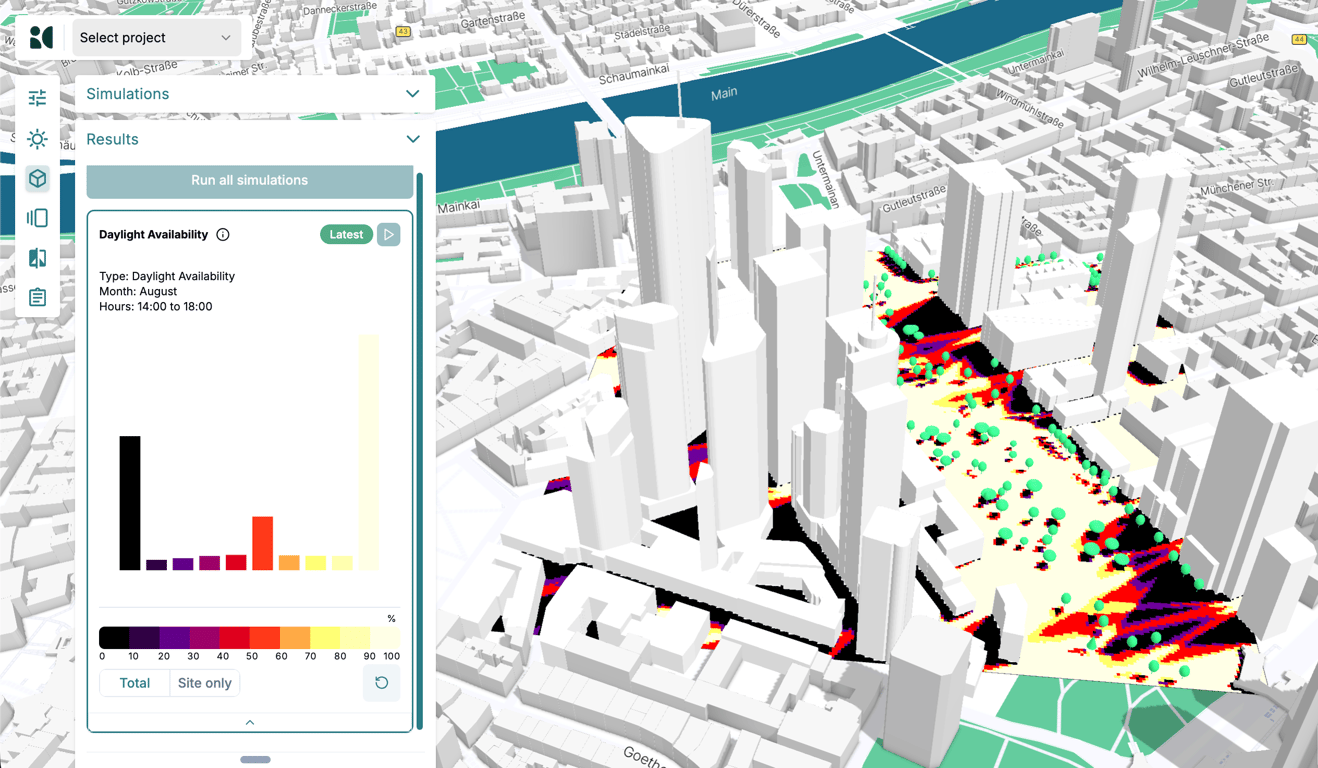Collapse the Daylight Availability card chevron
Screen dimensions: 1318x768
point(250,722)
